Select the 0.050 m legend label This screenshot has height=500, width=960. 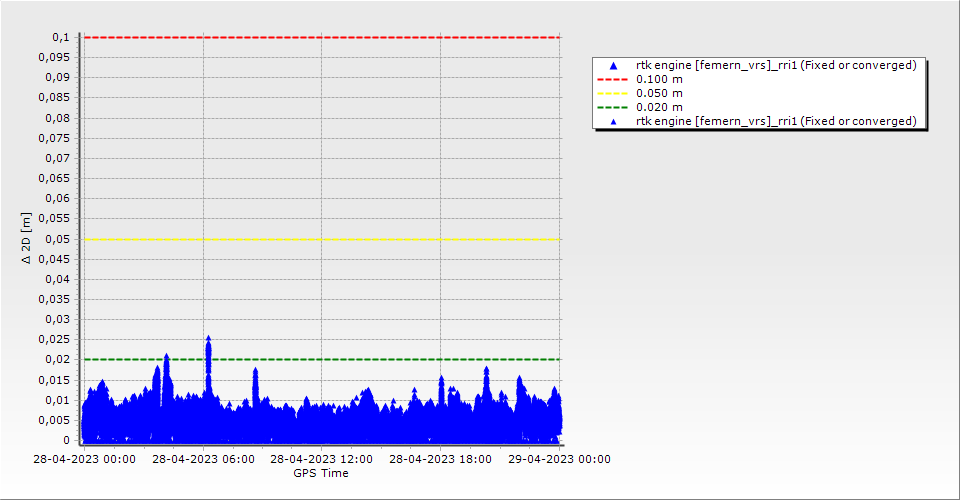click(660, 93)
